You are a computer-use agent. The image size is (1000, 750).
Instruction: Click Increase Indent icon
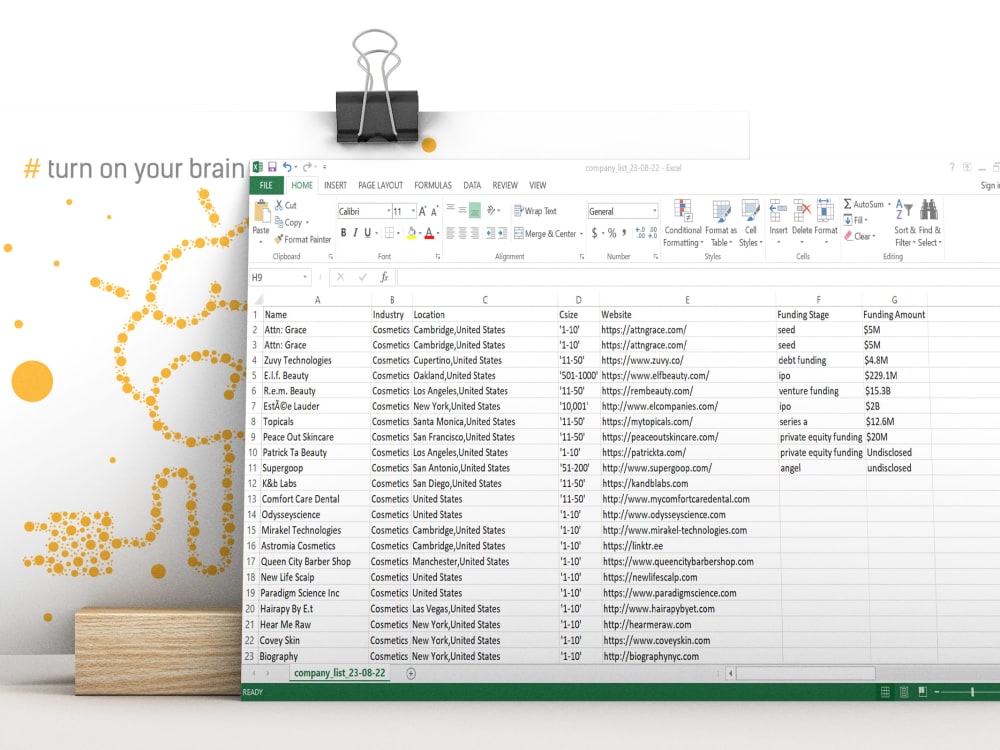coord(503,233)
